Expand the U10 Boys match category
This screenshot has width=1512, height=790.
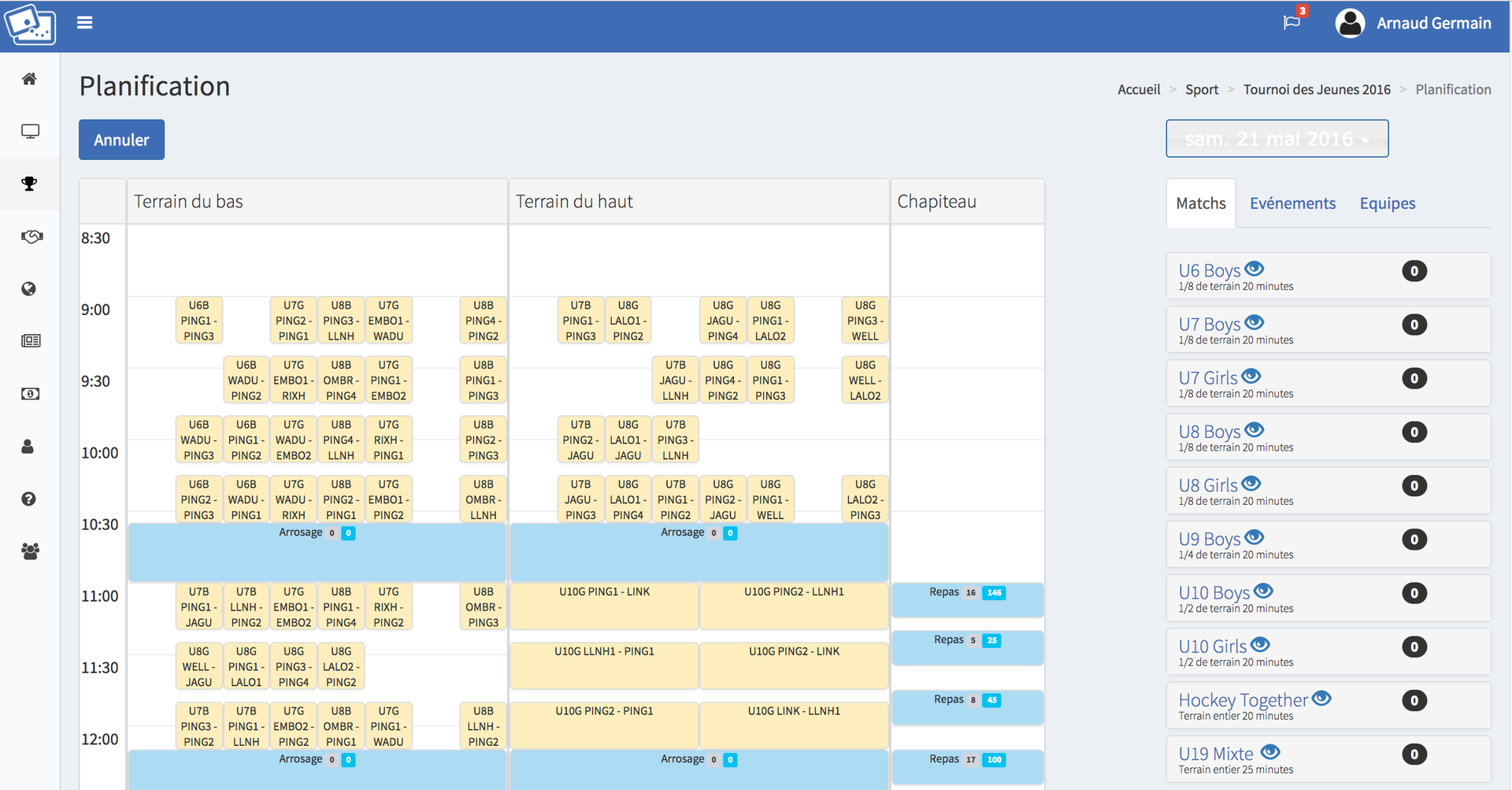click(1214, 593)
